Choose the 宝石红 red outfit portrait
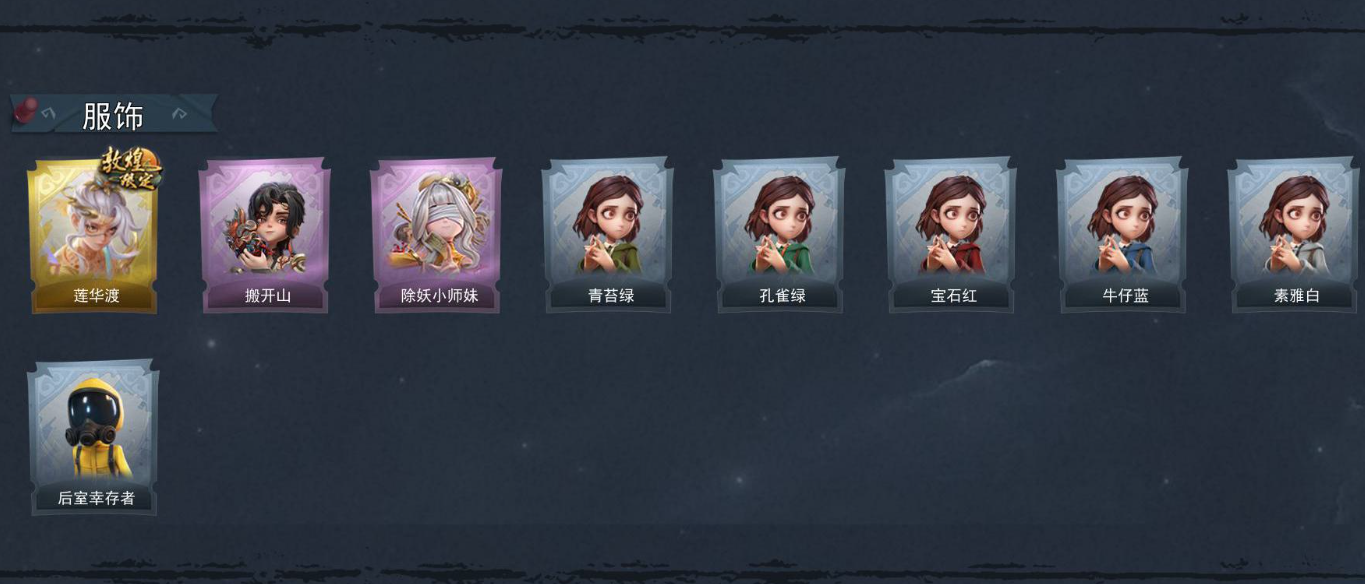This screenshot has width=1365, height=584. [x=951, y=235]
